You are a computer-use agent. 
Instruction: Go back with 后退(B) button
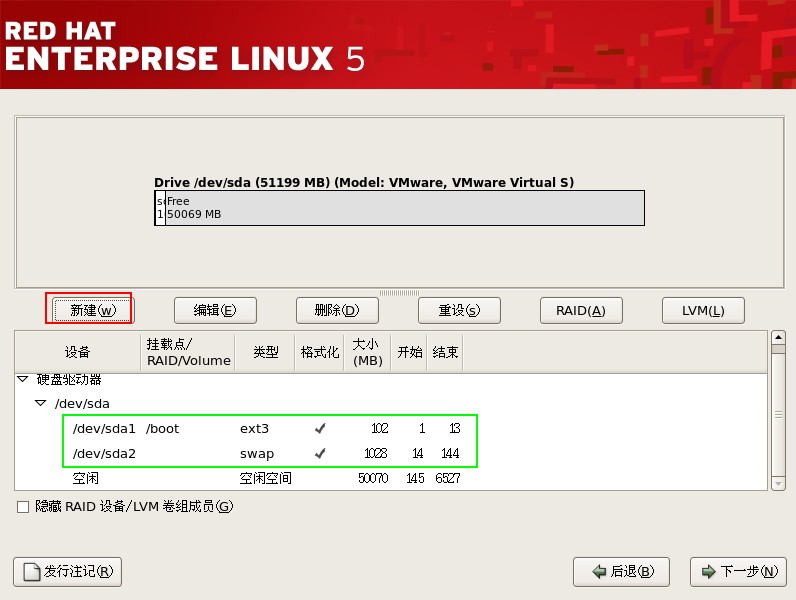[x=621, y=572]
